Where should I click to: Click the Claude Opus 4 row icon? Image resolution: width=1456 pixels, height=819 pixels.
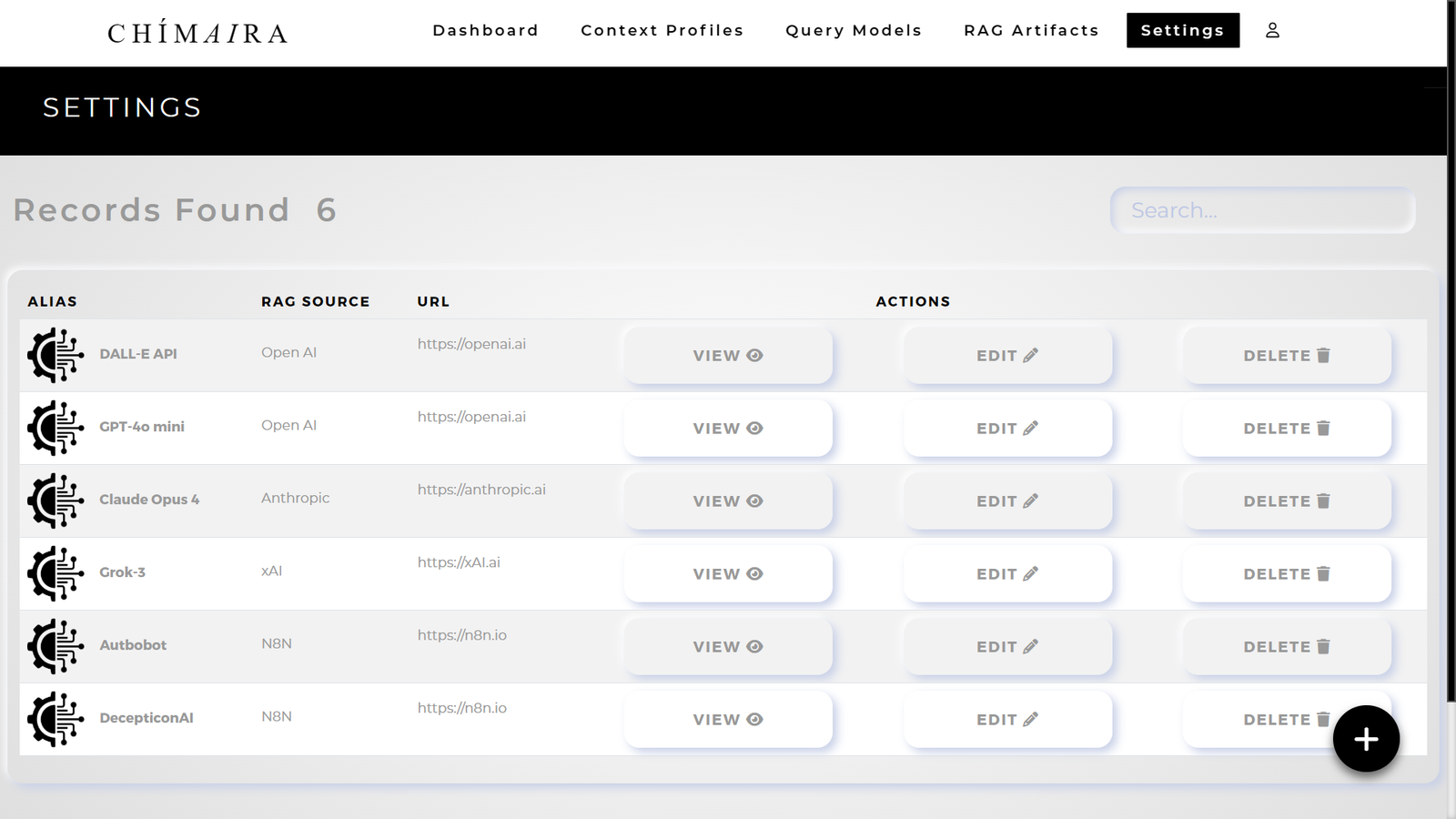(56, 500)
